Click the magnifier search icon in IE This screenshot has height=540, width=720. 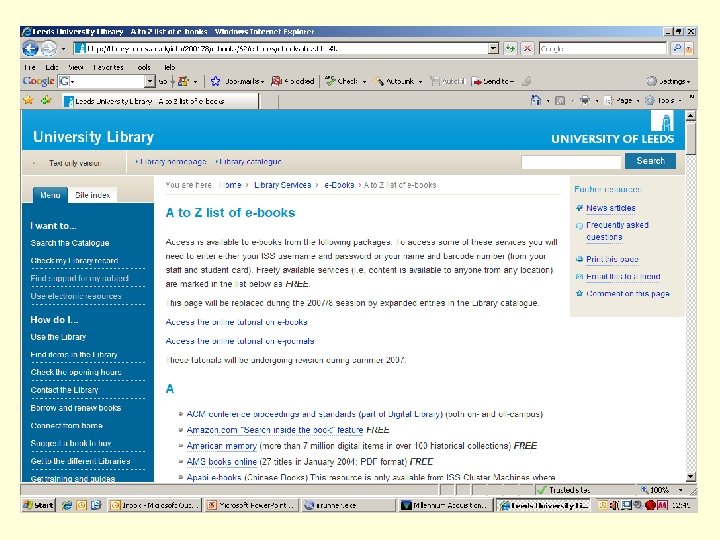pos(677,49)
